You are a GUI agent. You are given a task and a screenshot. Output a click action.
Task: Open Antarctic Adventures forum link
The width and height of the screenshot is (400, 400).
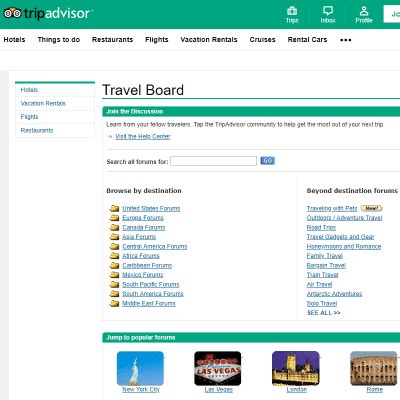(334, 294)
